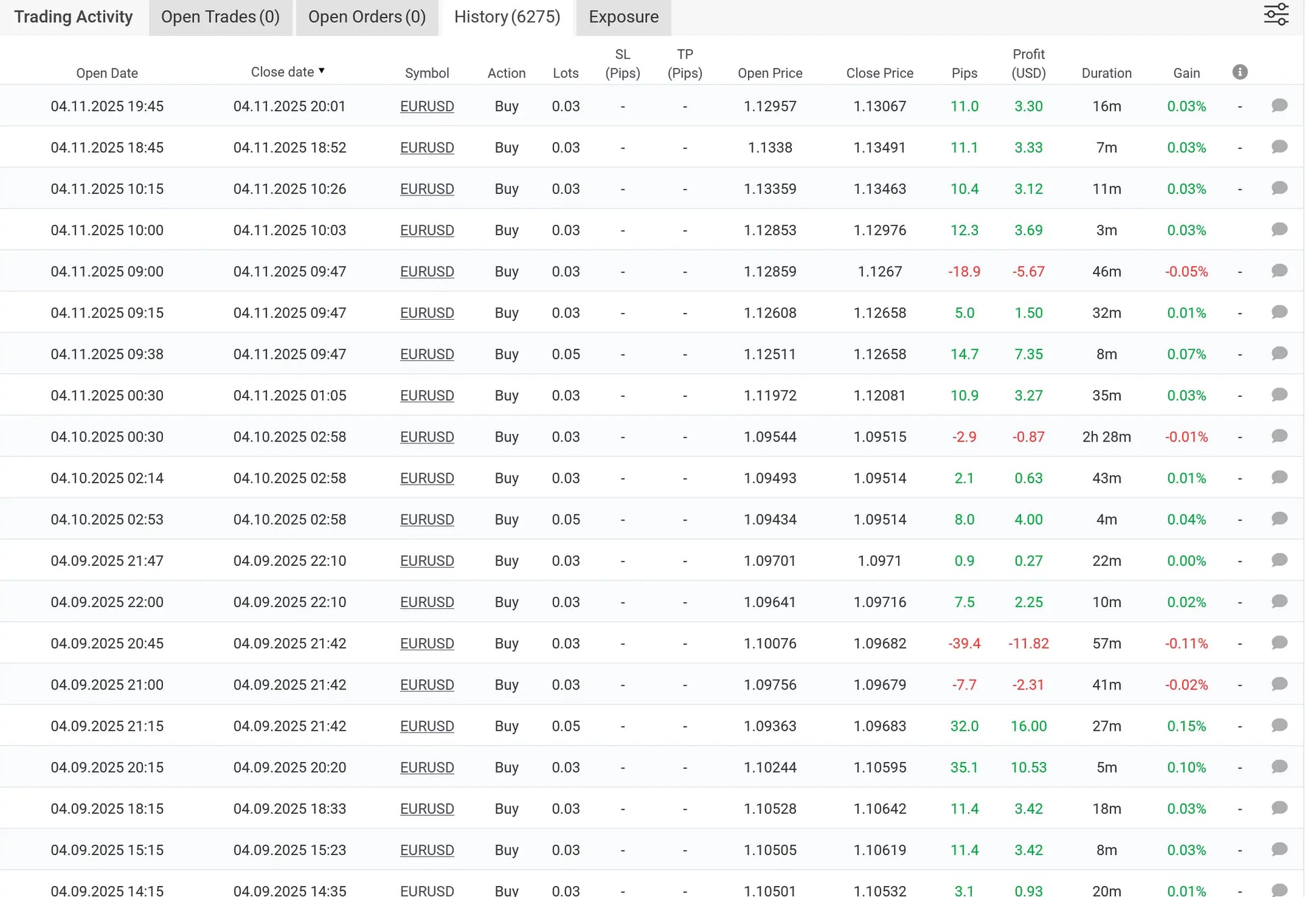Image resolution: width=1316 pixels, height=897 pixels.
Task: Open comment bubble for the -2.31 profit trade
Action: click(1279, 684)
